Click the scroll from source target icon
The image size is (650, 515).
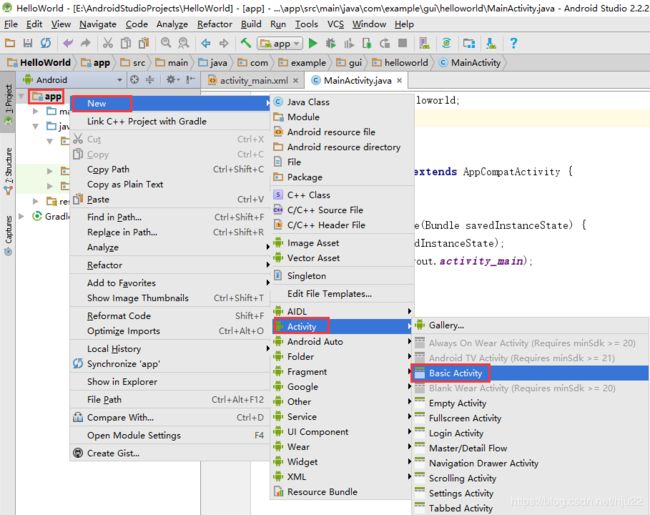click(134, 80)
